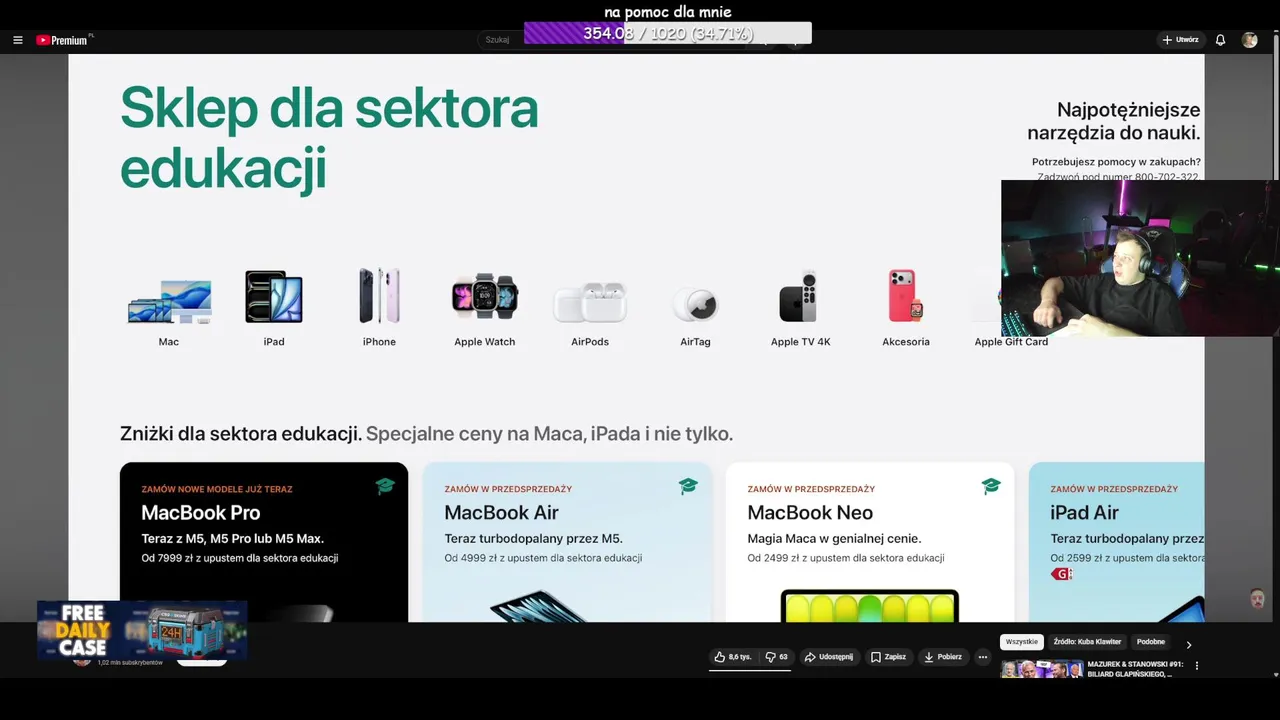Show more chips with right arrow
This screenshot has width=1280, height=720.
click(x=1189, y=644)
